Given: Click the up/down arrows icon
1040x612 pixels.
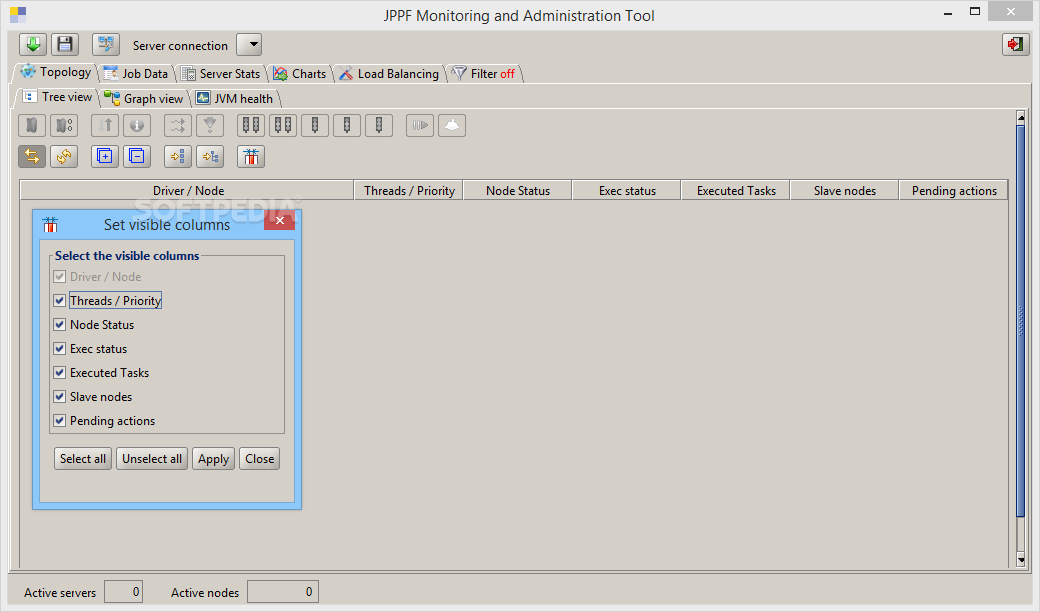Looking at the screenshot, I should [x=105, y=125].
